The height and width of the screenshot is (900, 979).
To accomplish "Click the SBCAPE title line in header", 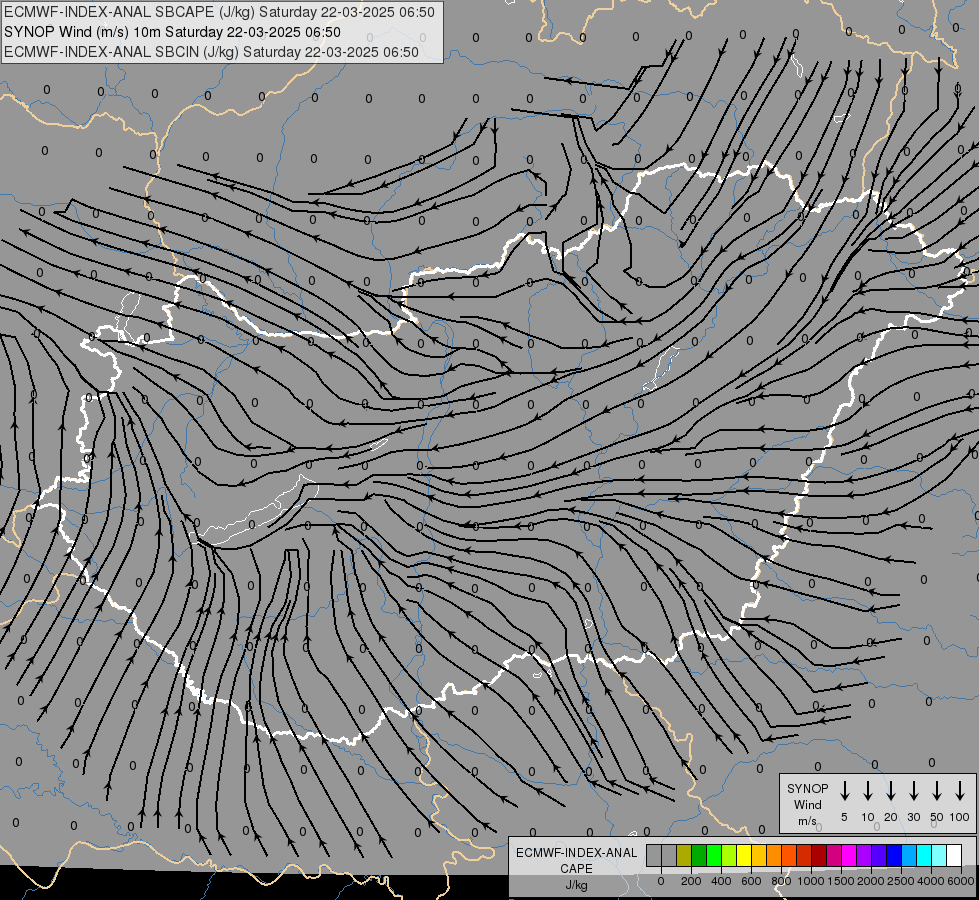I will click(219, 12).
